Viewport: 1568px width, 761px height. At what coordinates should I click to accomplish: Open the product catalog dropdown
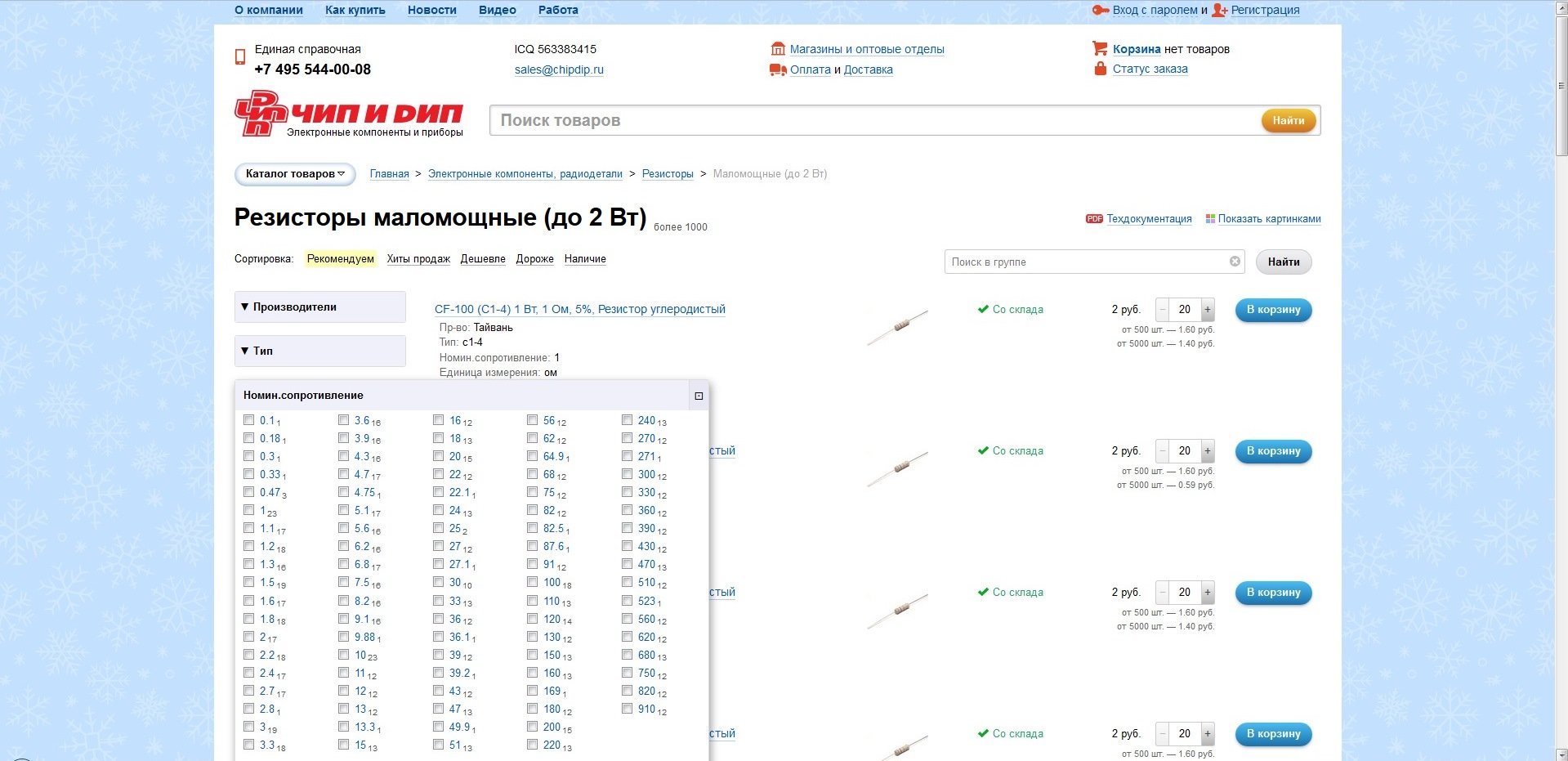click(295, 174)
